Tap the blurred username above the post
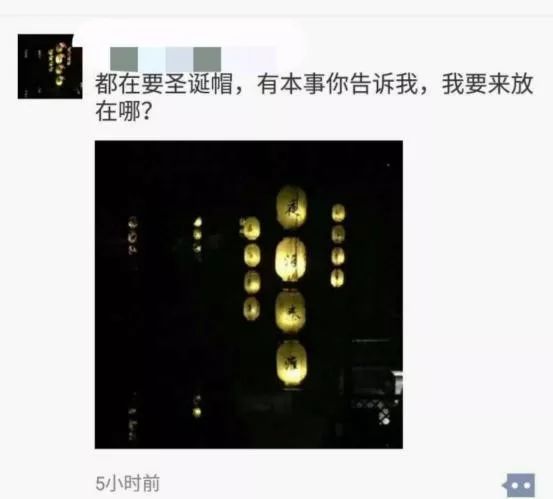This screenshot has height=499, width=553. (x=193, y=59)
